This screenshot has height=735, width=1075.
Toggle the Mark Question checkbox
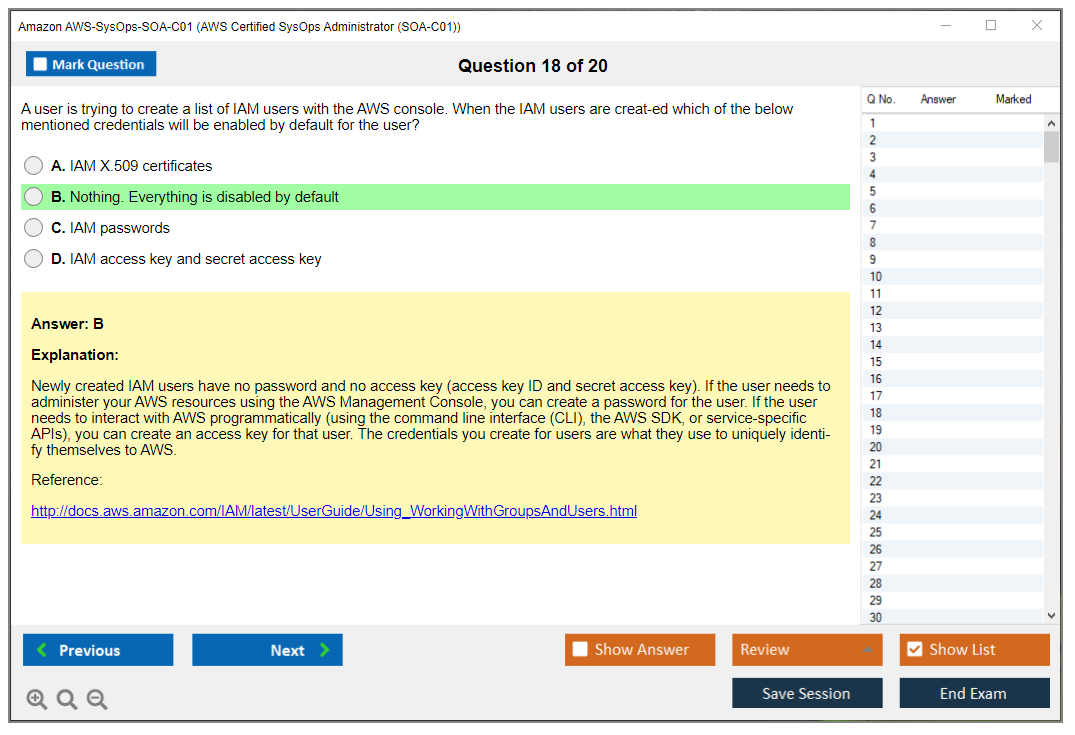click(x=40, y=65)
